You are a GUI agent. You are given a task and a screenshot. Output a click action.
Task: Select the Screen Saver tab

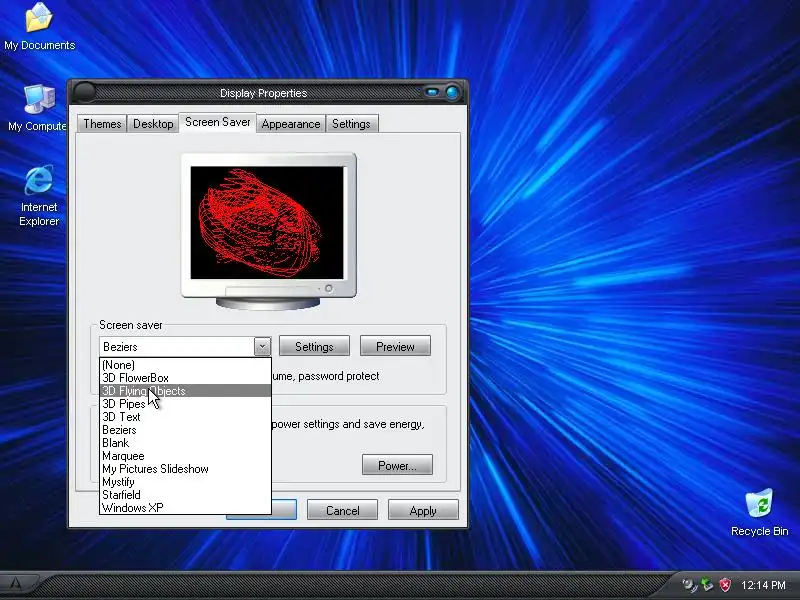[217, 122]
